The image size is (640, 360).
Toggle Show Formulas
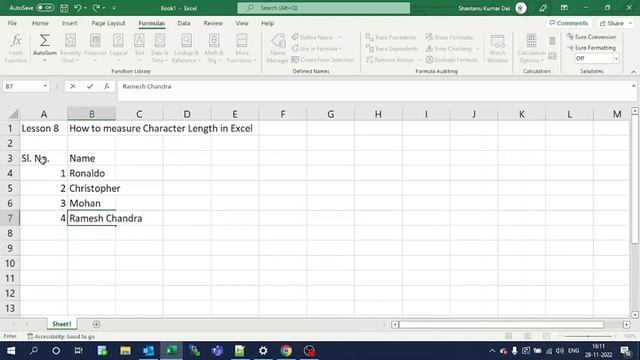click(449, 37)
